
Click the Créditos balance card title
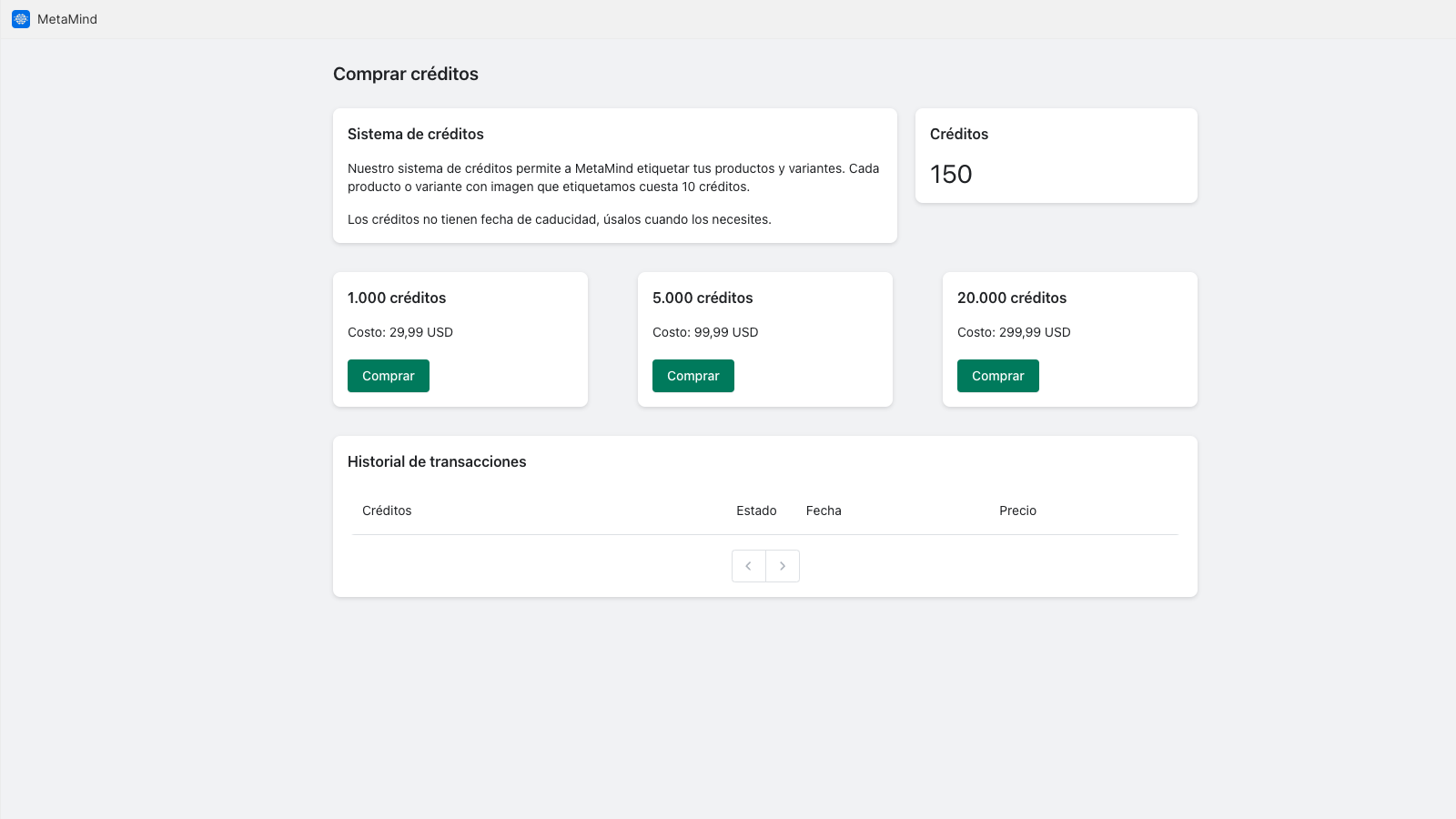point(959,134)
